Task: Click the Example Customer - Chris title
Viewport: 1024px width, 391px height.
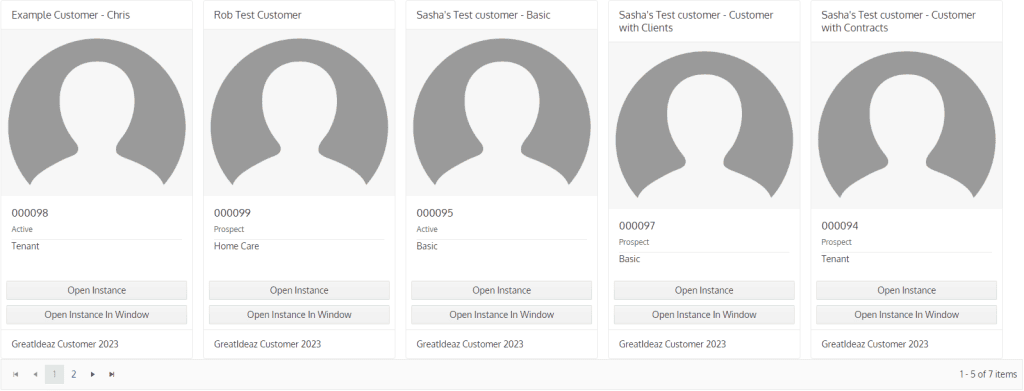Action: (x=71, y=15)
